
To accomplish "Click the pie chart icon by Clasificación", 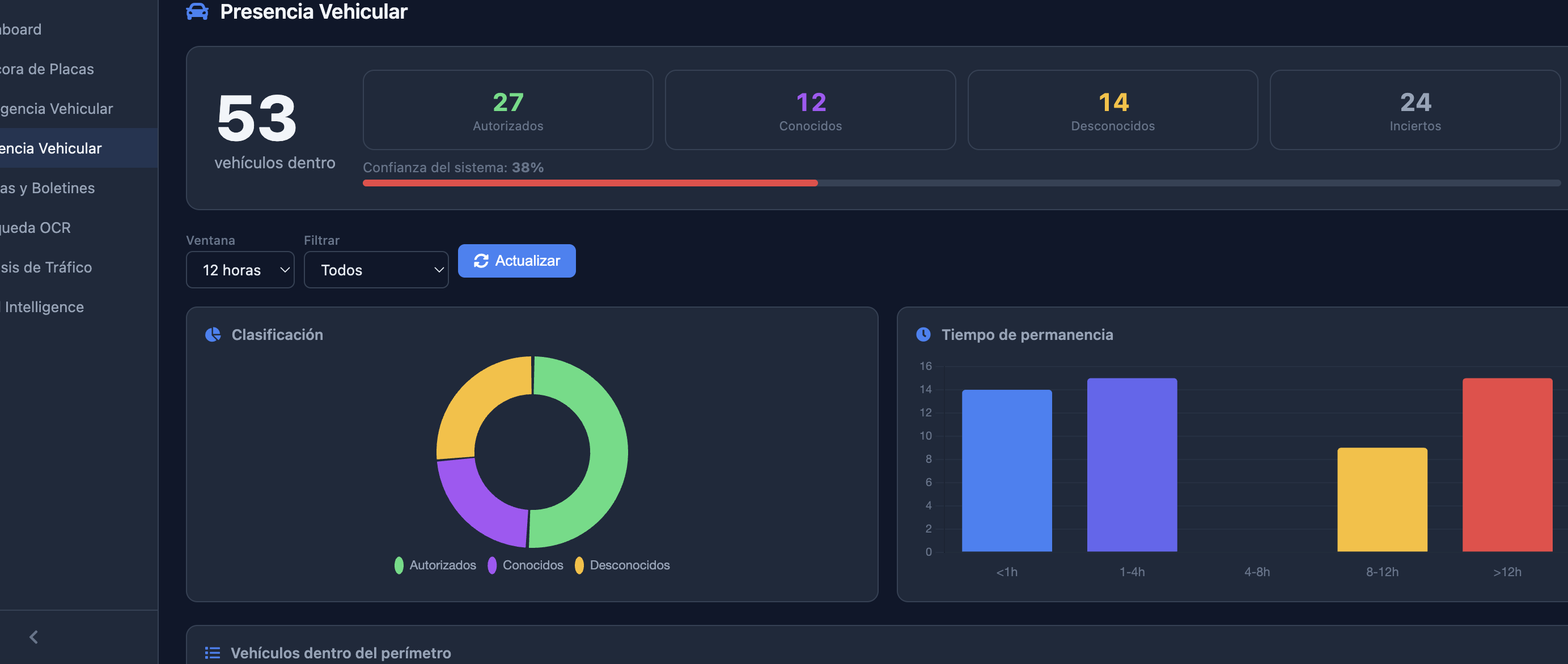I will (x=213, y=334).
